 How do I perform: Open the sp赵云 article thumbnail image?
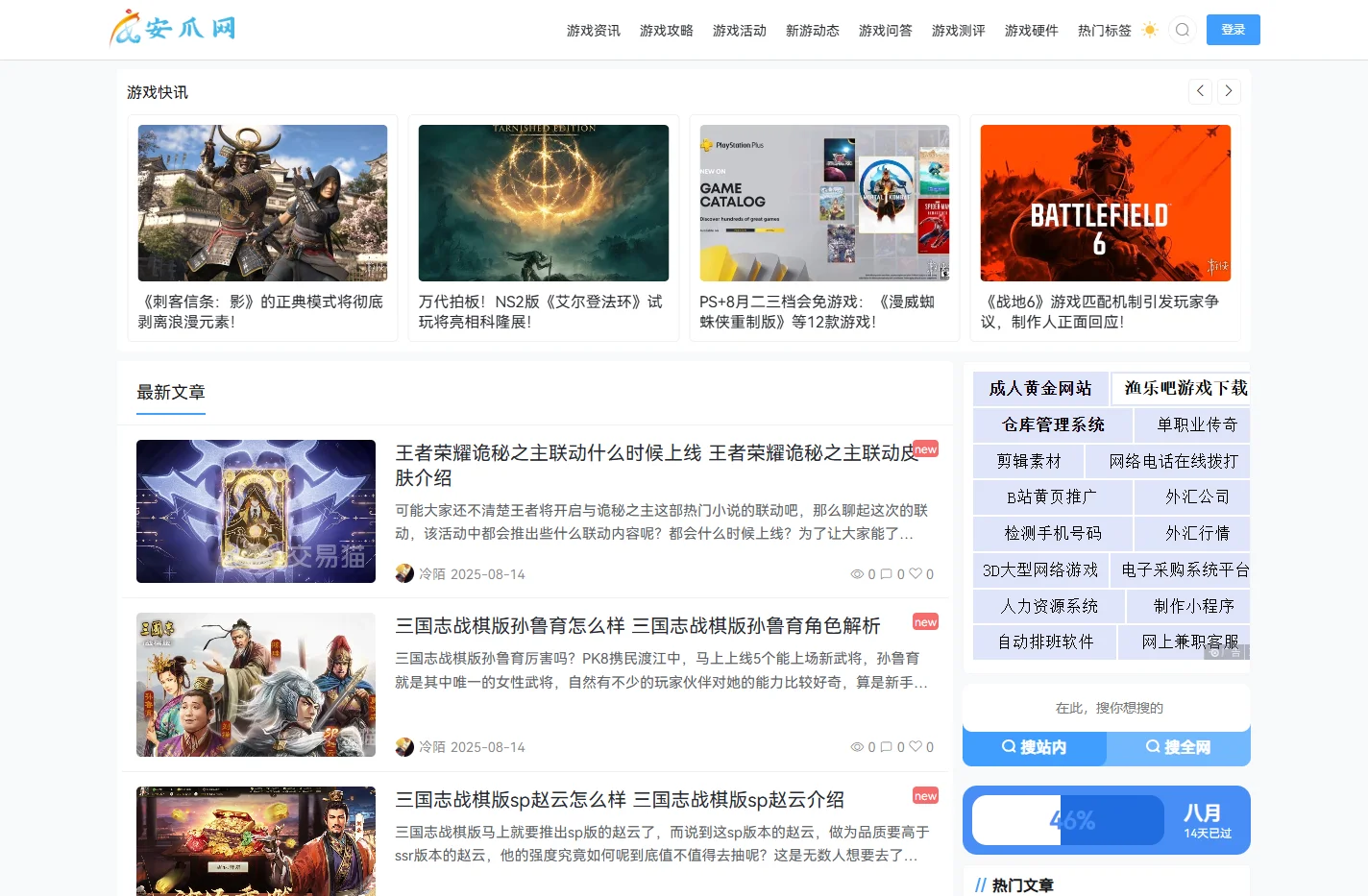click(x=256, y=841)
